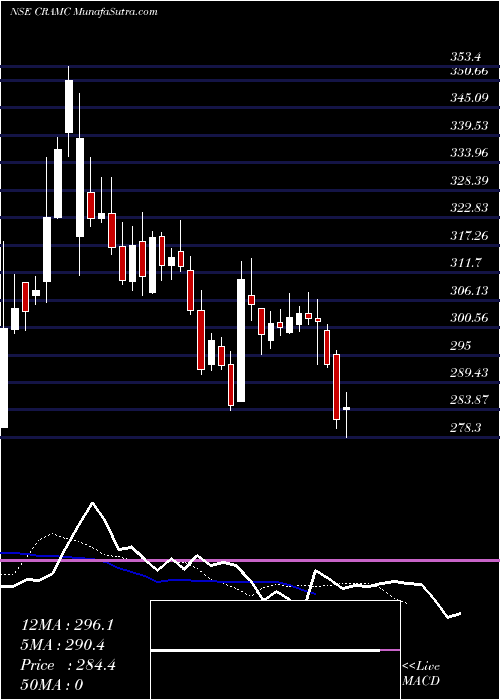500x700 pixels.
Task: Click the 353.4 price axis label
Action: [x=465, y=57]
